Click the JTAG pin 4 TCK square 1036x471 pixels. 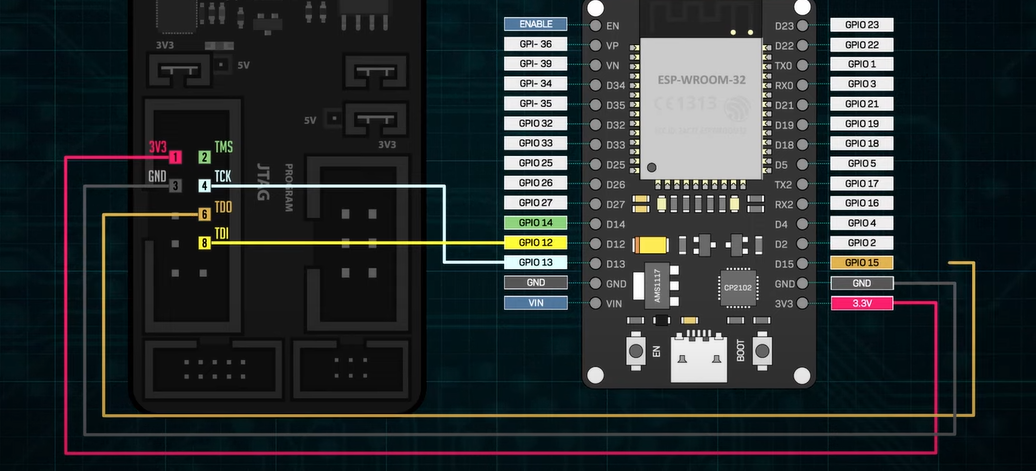click(205, 186)
